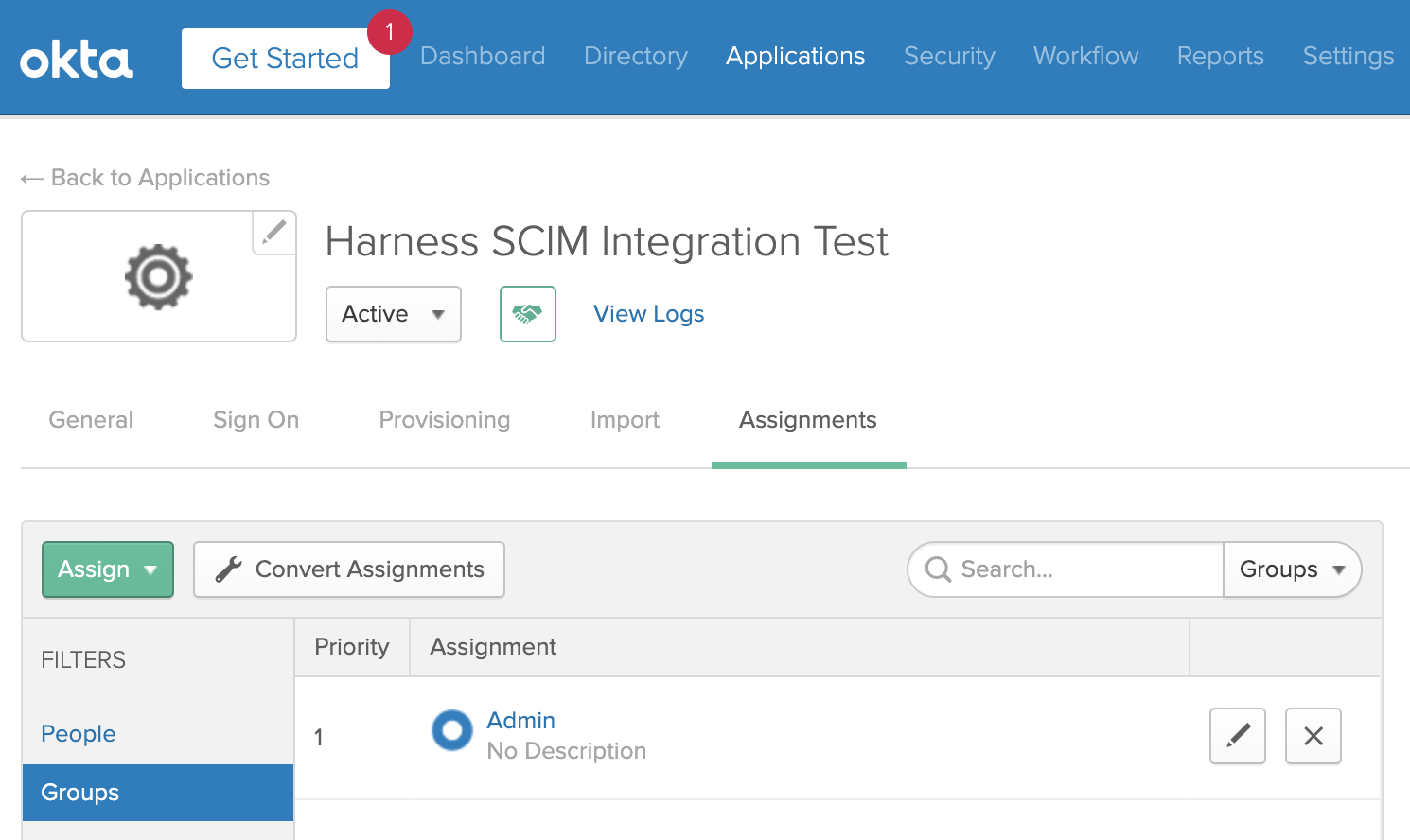Click priority value 1 for Admin
The height and width of the screenshot is (840, 1410).
coord(319,737)
